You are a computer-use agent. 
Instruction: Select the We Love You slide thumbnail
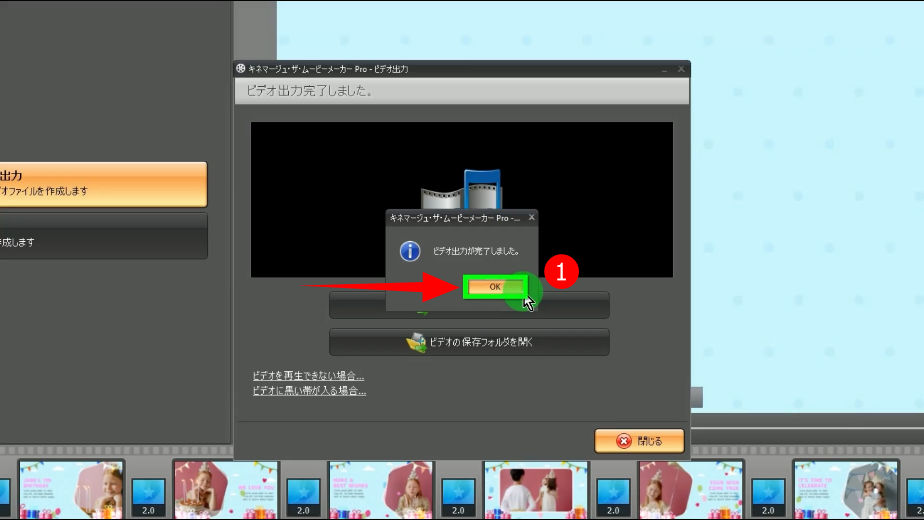[x=226, y=490]
